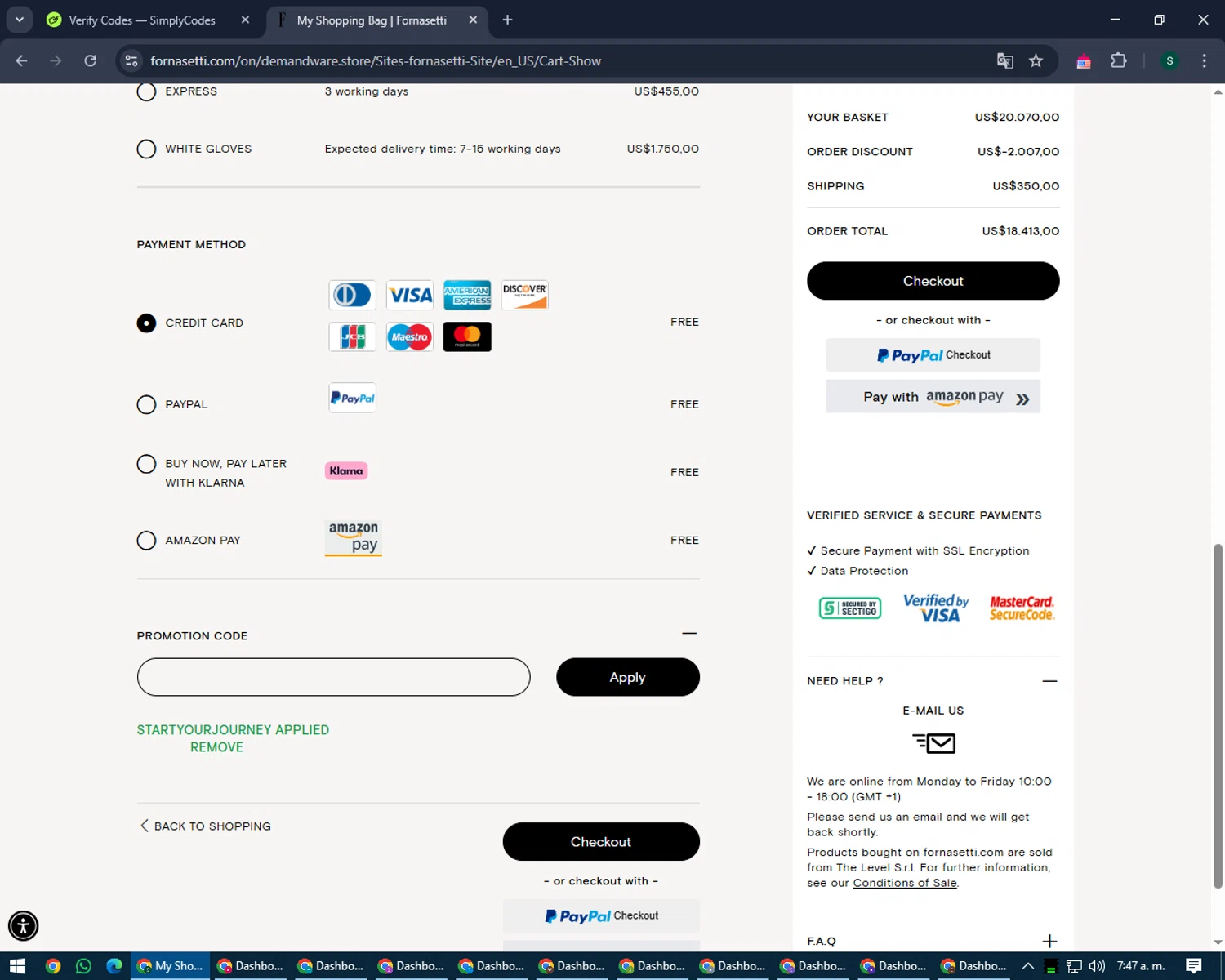Click the page vertical scrollbar thumb
This screenshot has height=980, width=1225.
[1218, 715]
